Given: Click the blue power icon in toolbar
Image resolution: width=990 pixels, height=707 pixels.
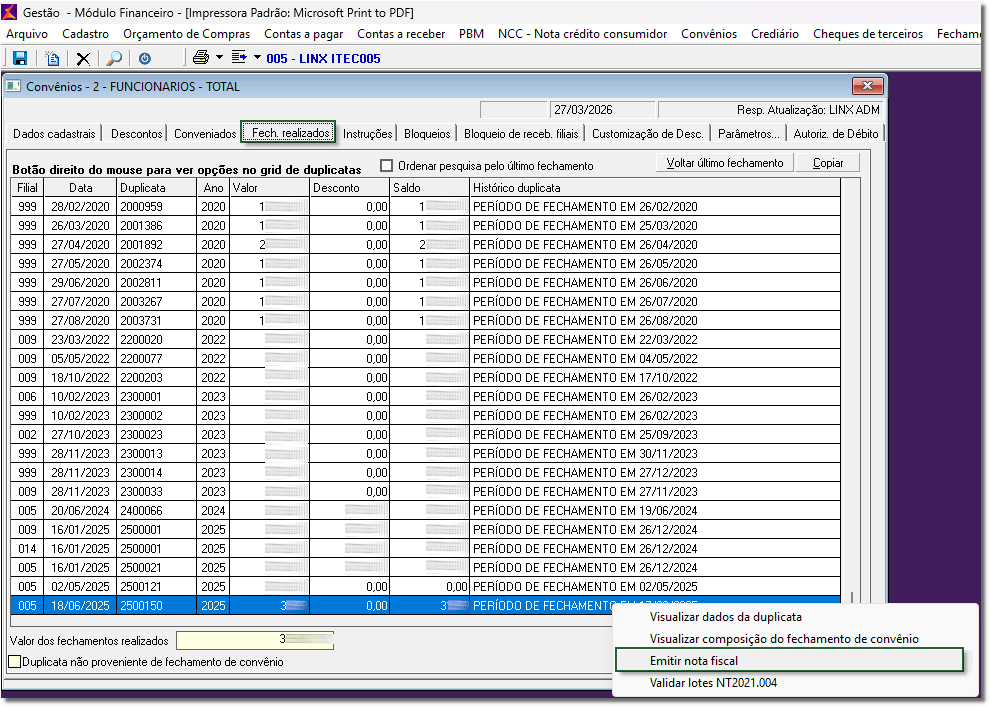Looking at the screenshot, I should pos(145,59).
